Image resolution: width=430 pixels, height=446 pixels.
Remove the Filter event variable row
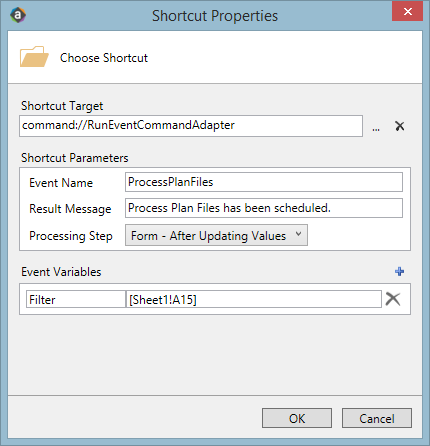(393, 299)
